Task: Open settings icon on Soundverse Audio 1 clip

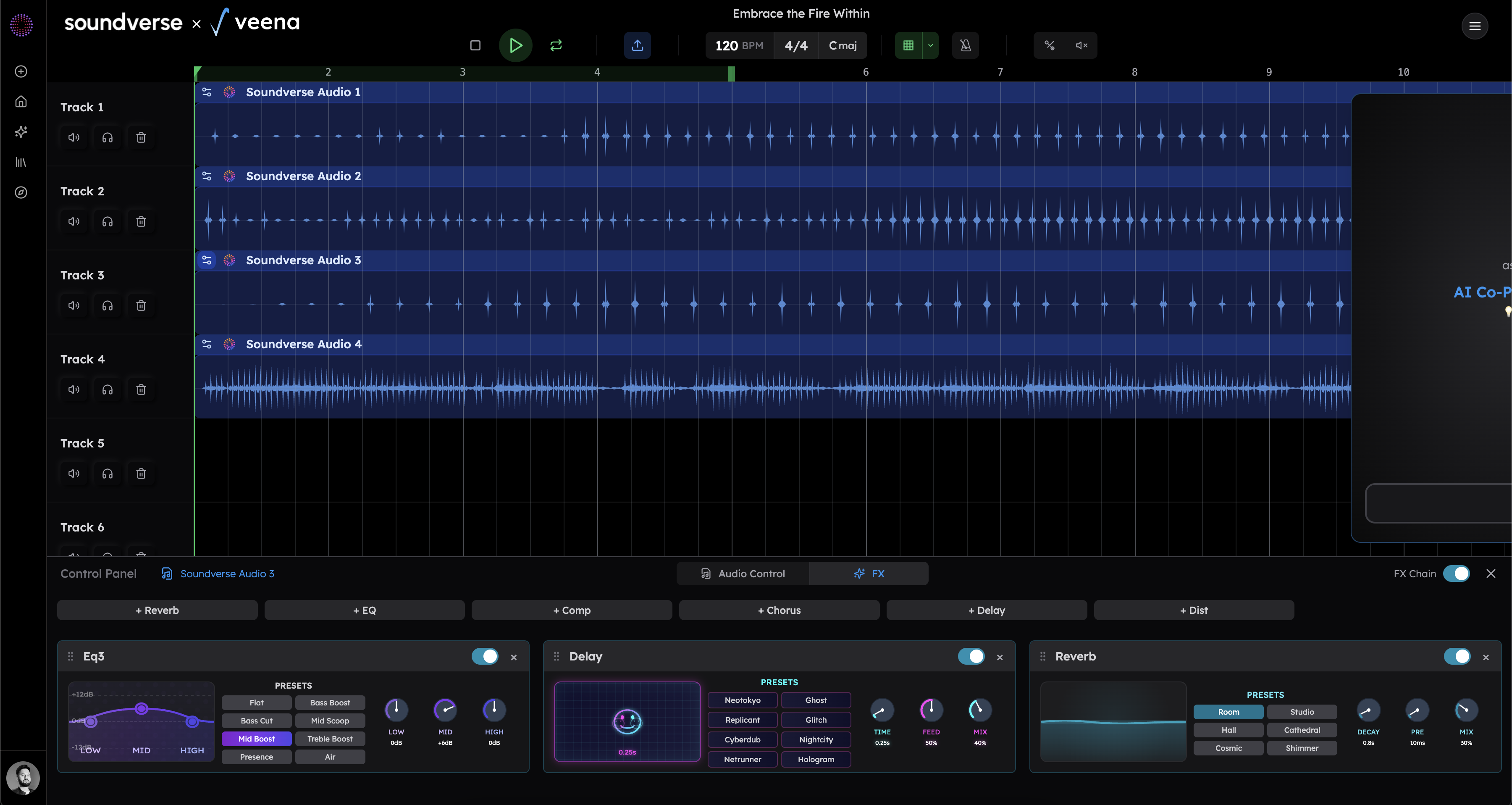Action: coord(207,92)
